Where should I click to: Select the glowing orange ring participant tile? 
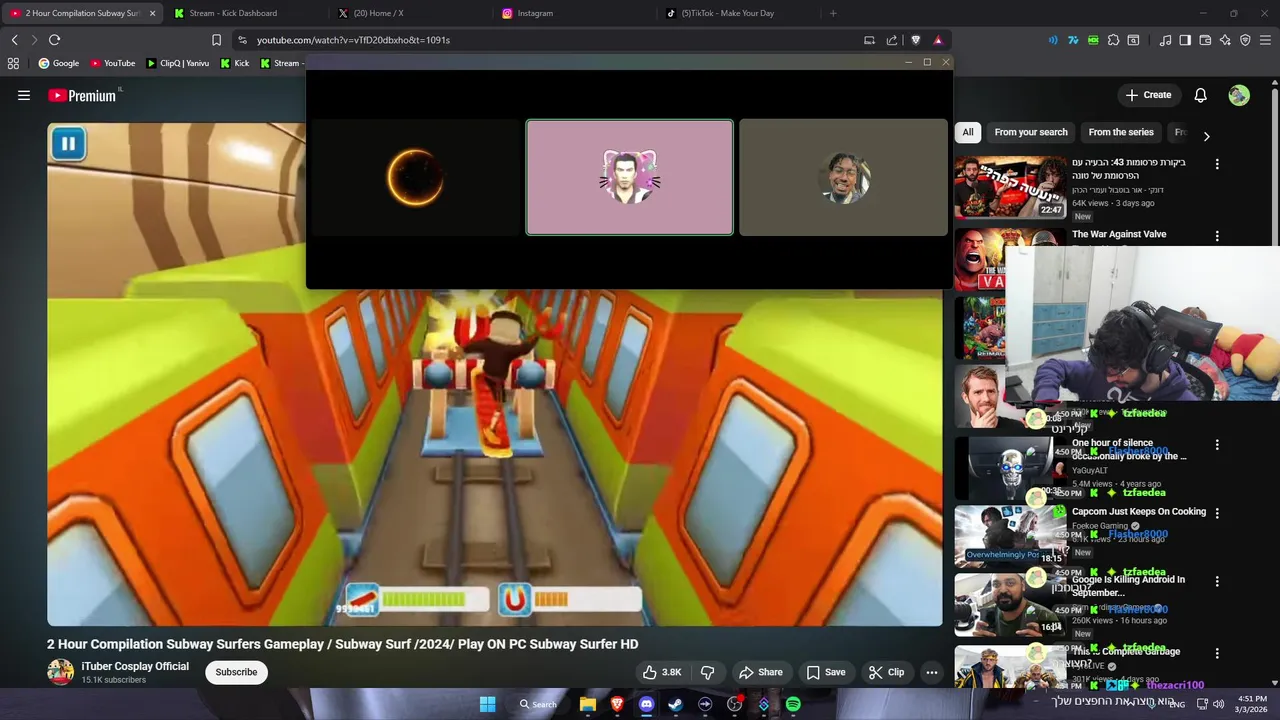point(416,177)
